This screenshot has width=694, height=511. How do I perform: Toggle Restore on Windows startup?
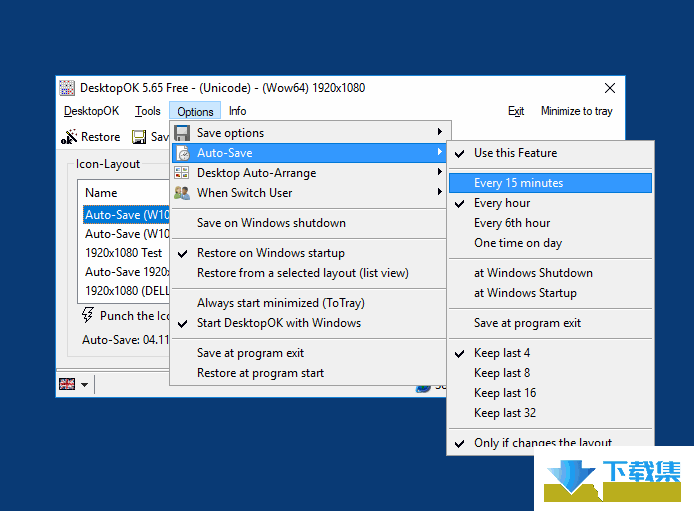click(x=308, y=253)
